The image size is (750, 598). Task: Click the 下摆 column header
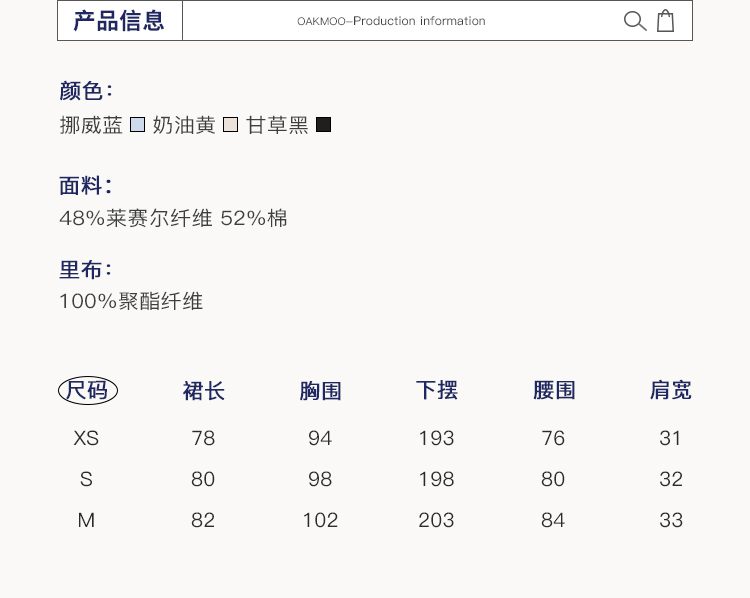437,390
